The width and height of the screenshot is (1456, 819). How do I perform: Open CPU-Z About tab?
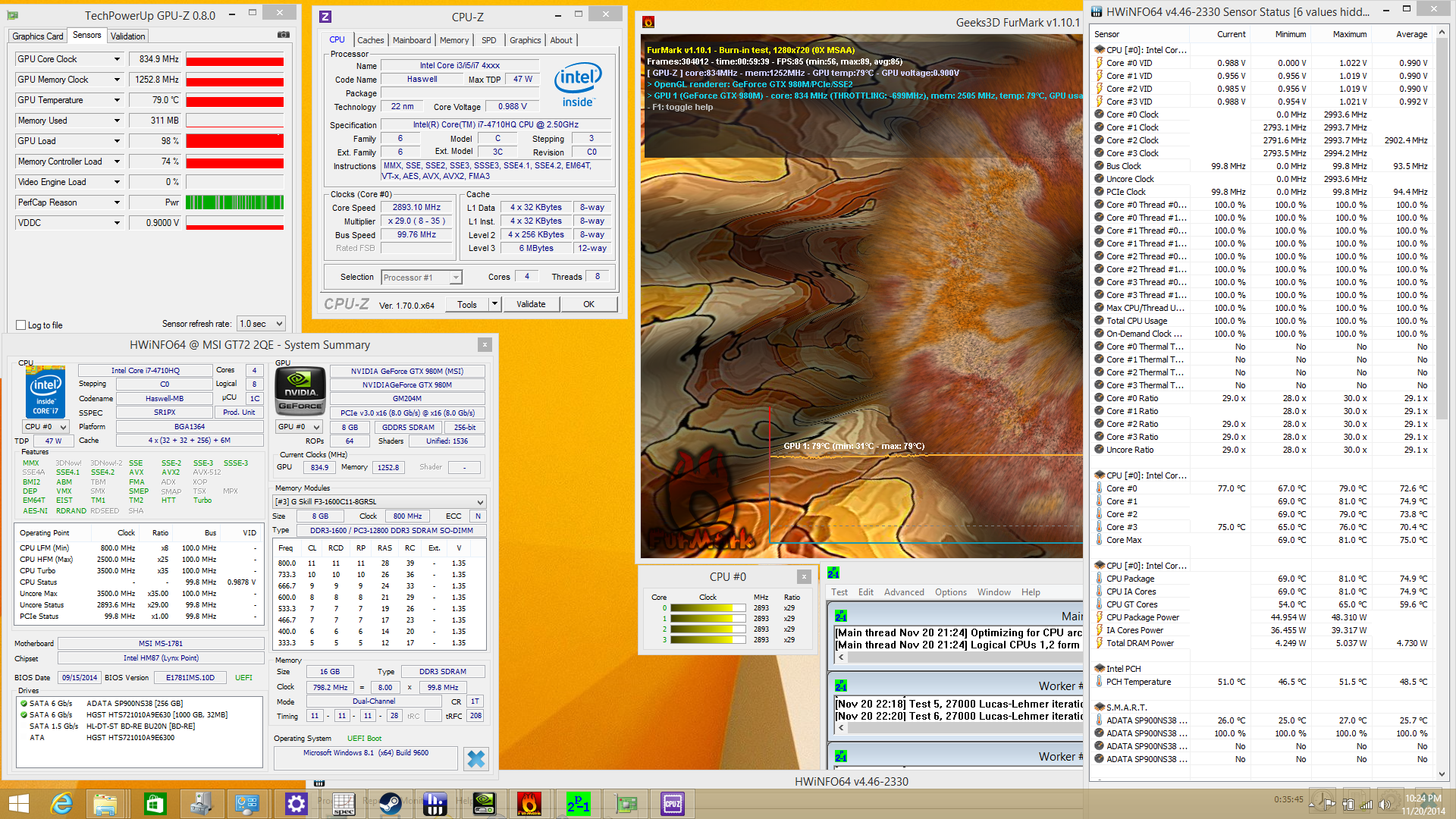561,40
